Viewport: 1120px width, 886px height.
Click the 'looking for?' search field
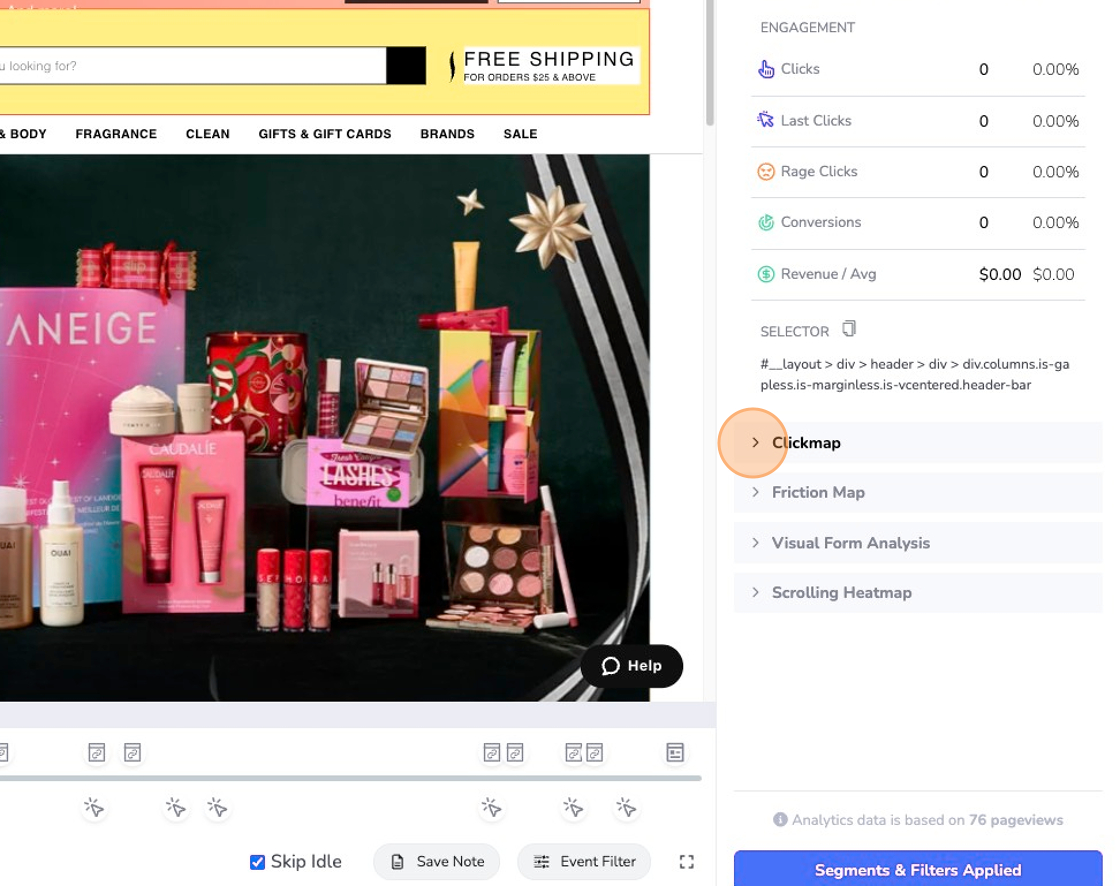coord(193,66)
